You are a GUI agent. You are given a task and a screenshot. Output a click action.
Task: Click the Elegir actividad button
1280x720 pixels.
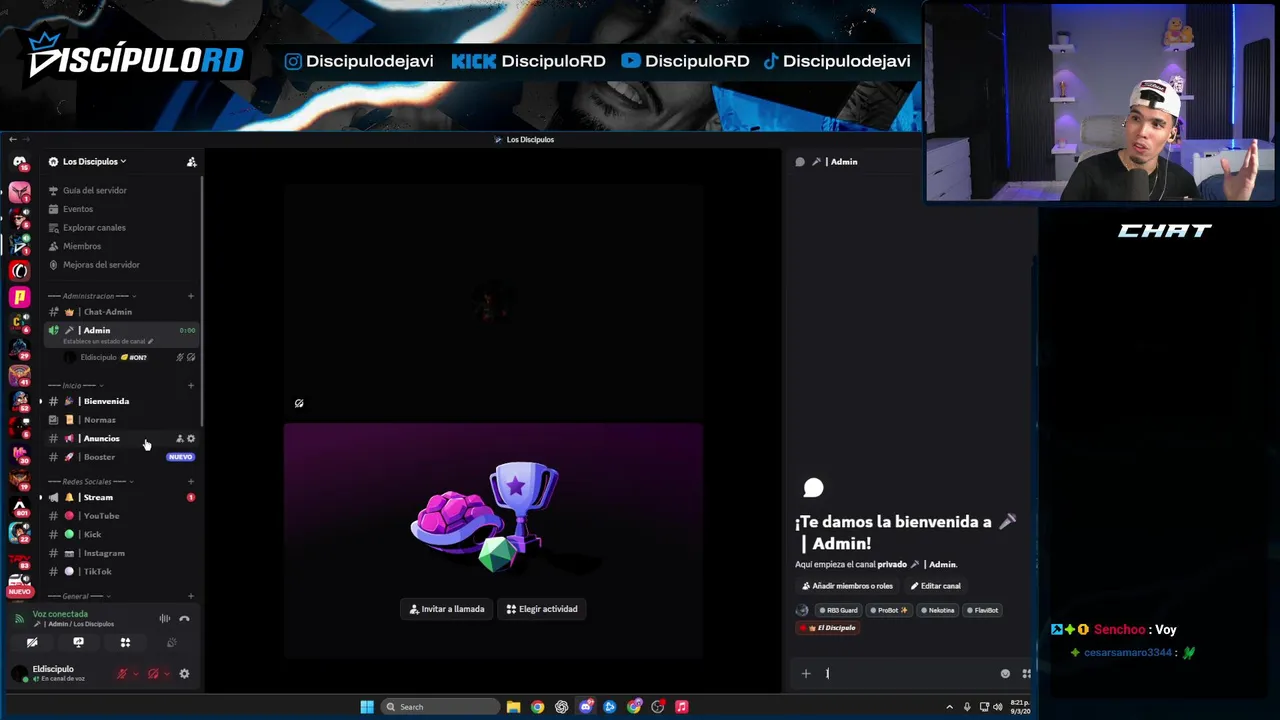coord(542,609)
